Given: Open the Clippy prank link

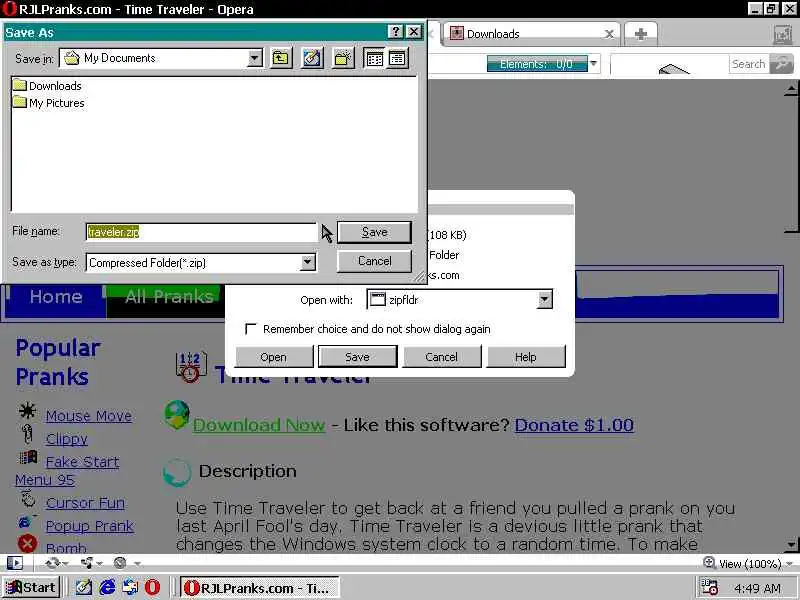Looking at the screenshot, I should pyautogui.click(x=67, y=439).
